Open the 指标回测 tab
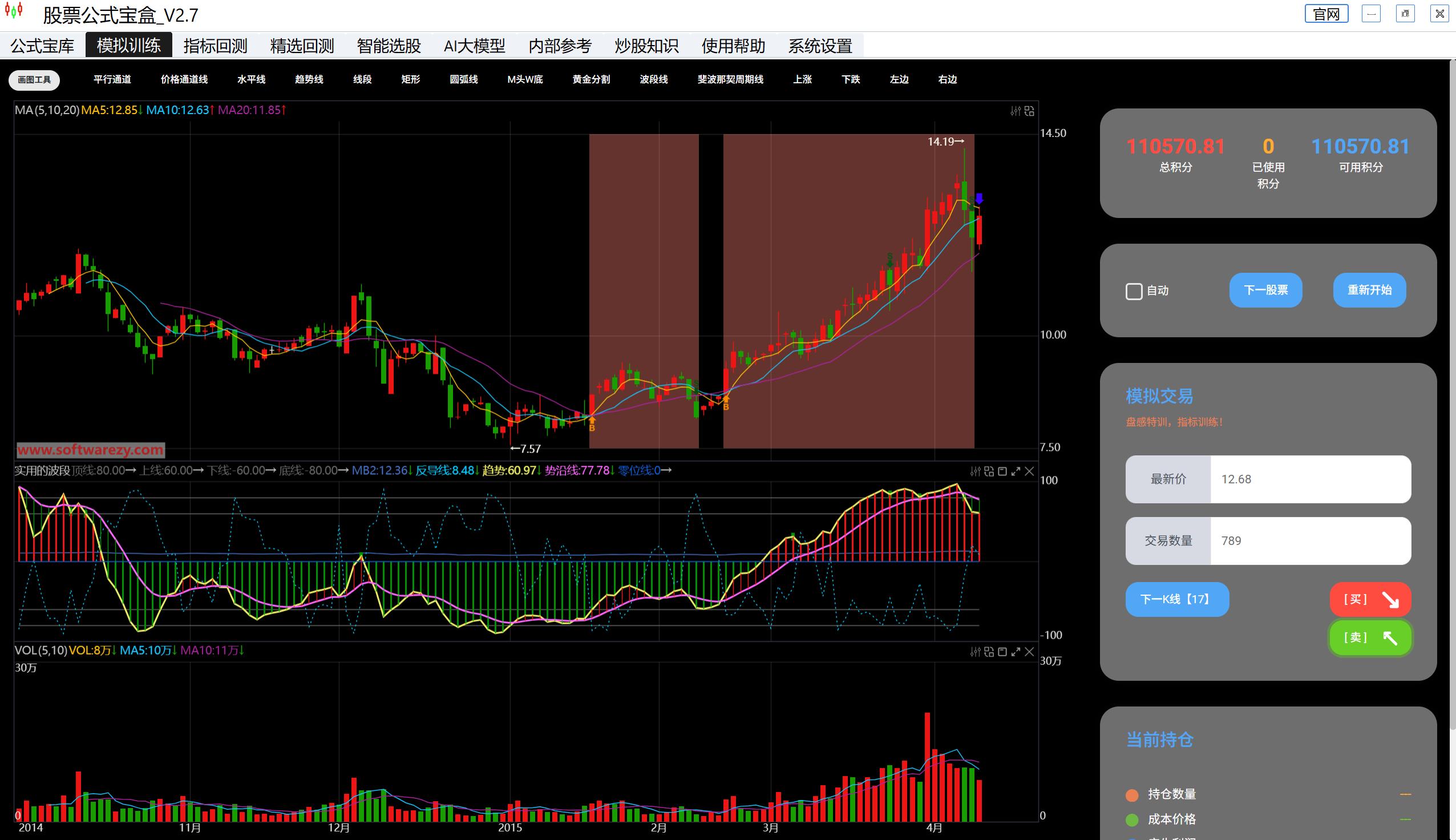 (215, 46)
